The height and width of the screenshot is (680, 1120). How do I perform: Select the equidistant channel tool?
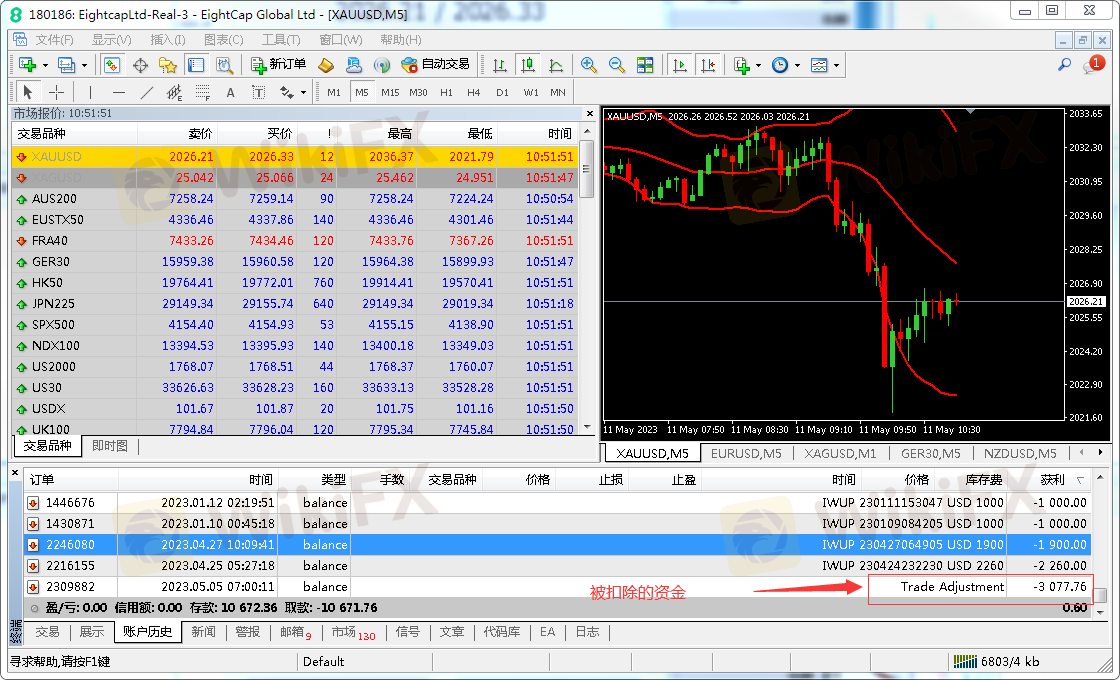click(x=174, y=92)
